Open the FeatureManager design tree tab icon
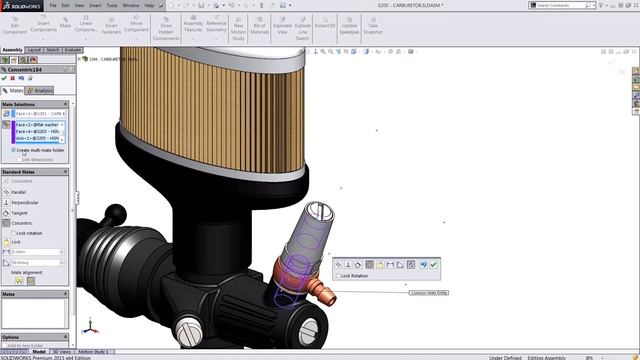 pyautogui.click(x=5, y=60)
